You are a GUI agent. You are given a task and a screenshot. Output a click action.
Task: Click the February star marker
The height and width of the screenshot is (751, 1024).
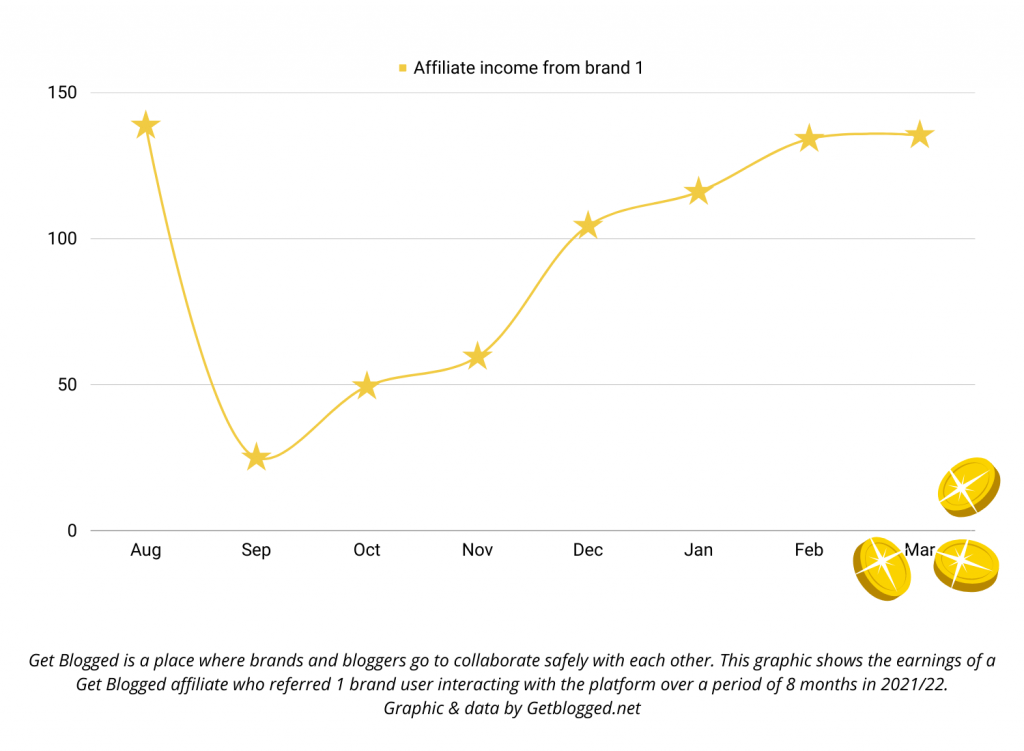[808, 139]
